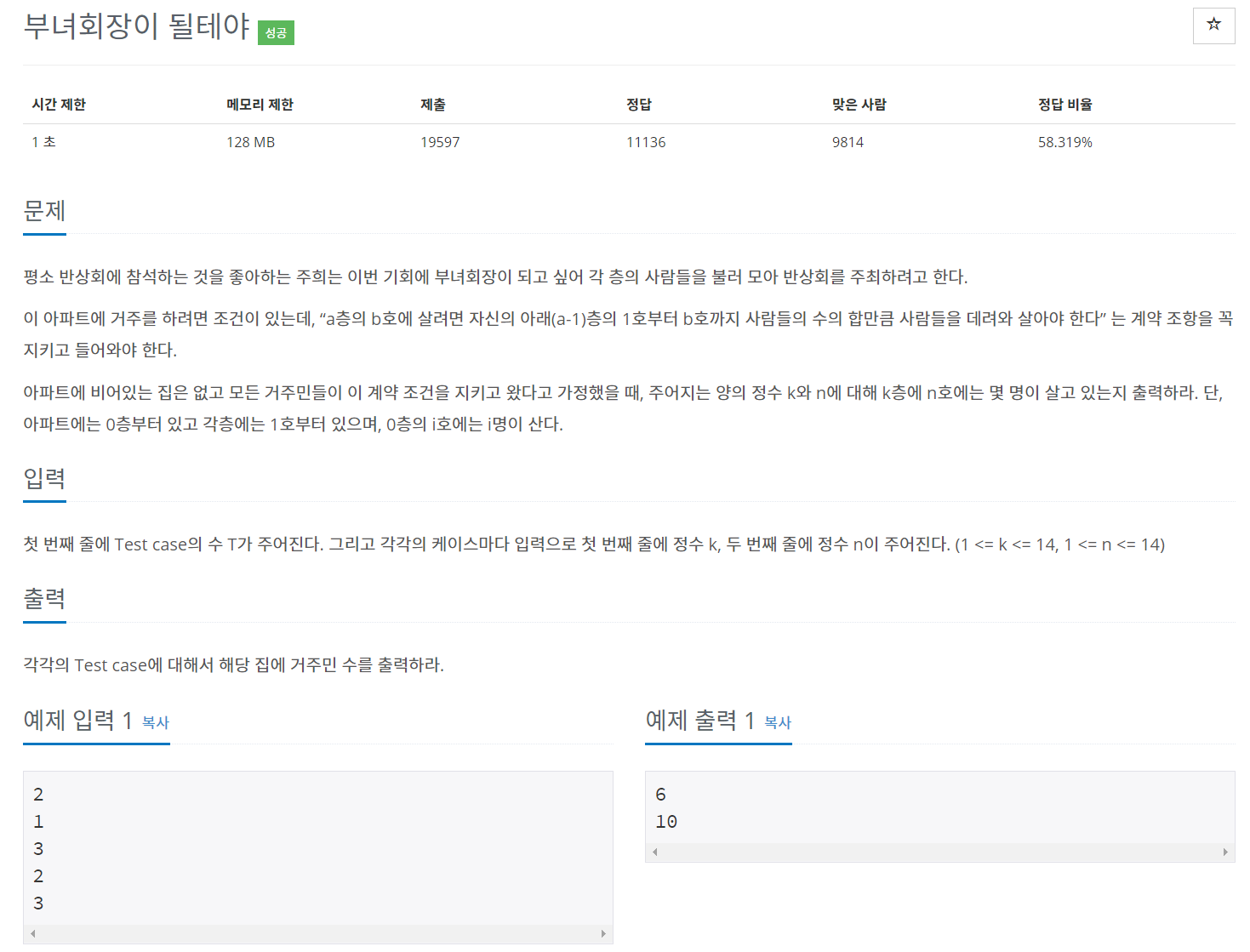Click left arrow of example output scrollbar
Image resolution: width=1250 pixels, height=952 pixels.
coord(654,852)
